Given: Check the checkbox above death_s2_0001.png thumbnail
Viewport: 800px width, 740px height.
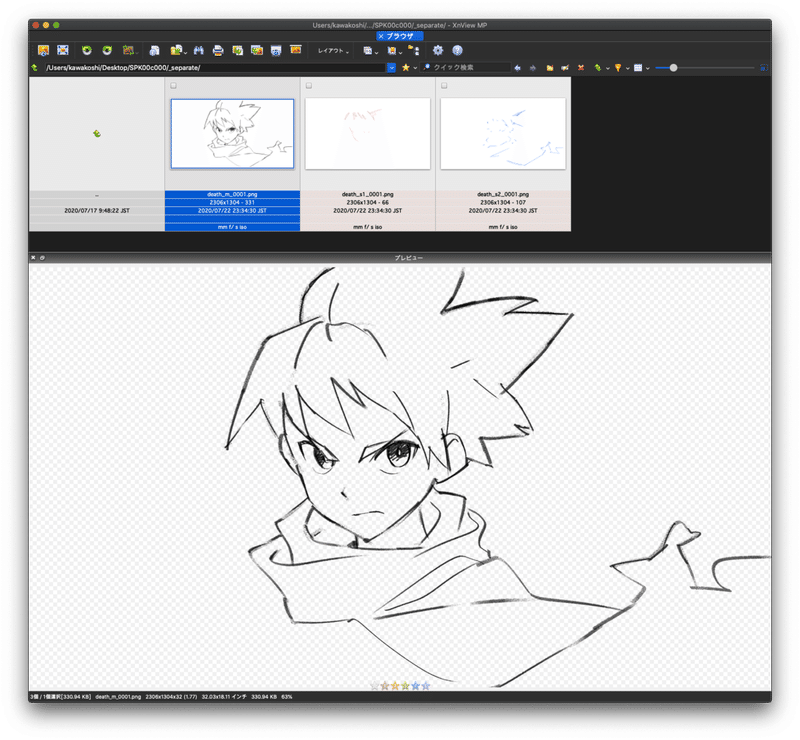Looking at the screenshot, I should pos(444,86).
